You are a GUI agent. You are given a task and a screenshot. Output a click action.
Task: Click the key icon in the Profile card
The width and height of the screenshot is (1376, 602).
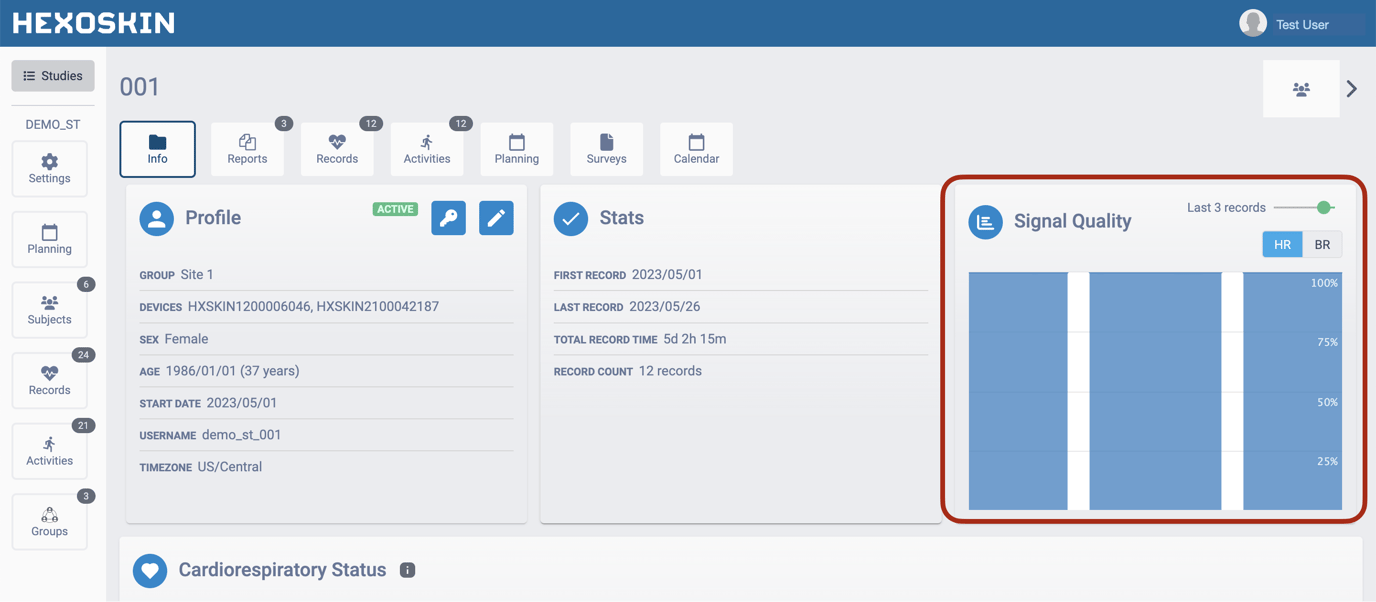click(448, 217)
